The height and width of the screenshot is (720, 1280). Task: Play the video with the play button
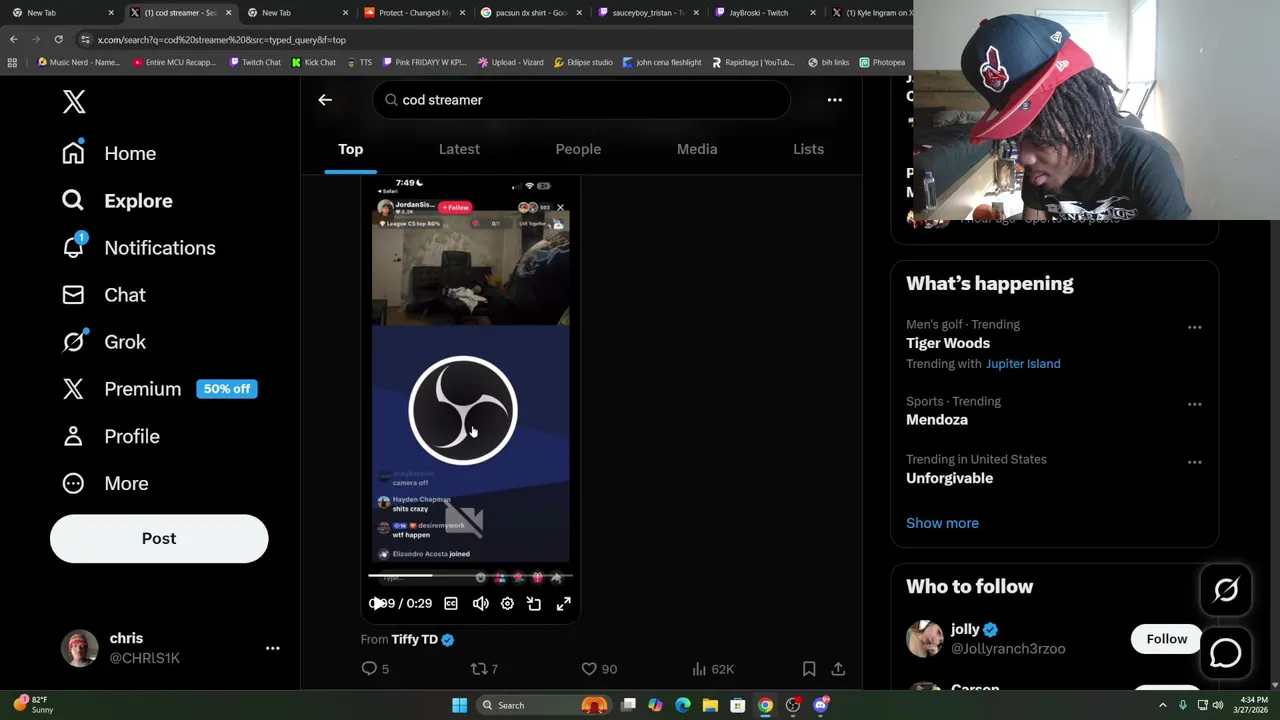pos(376,603)
